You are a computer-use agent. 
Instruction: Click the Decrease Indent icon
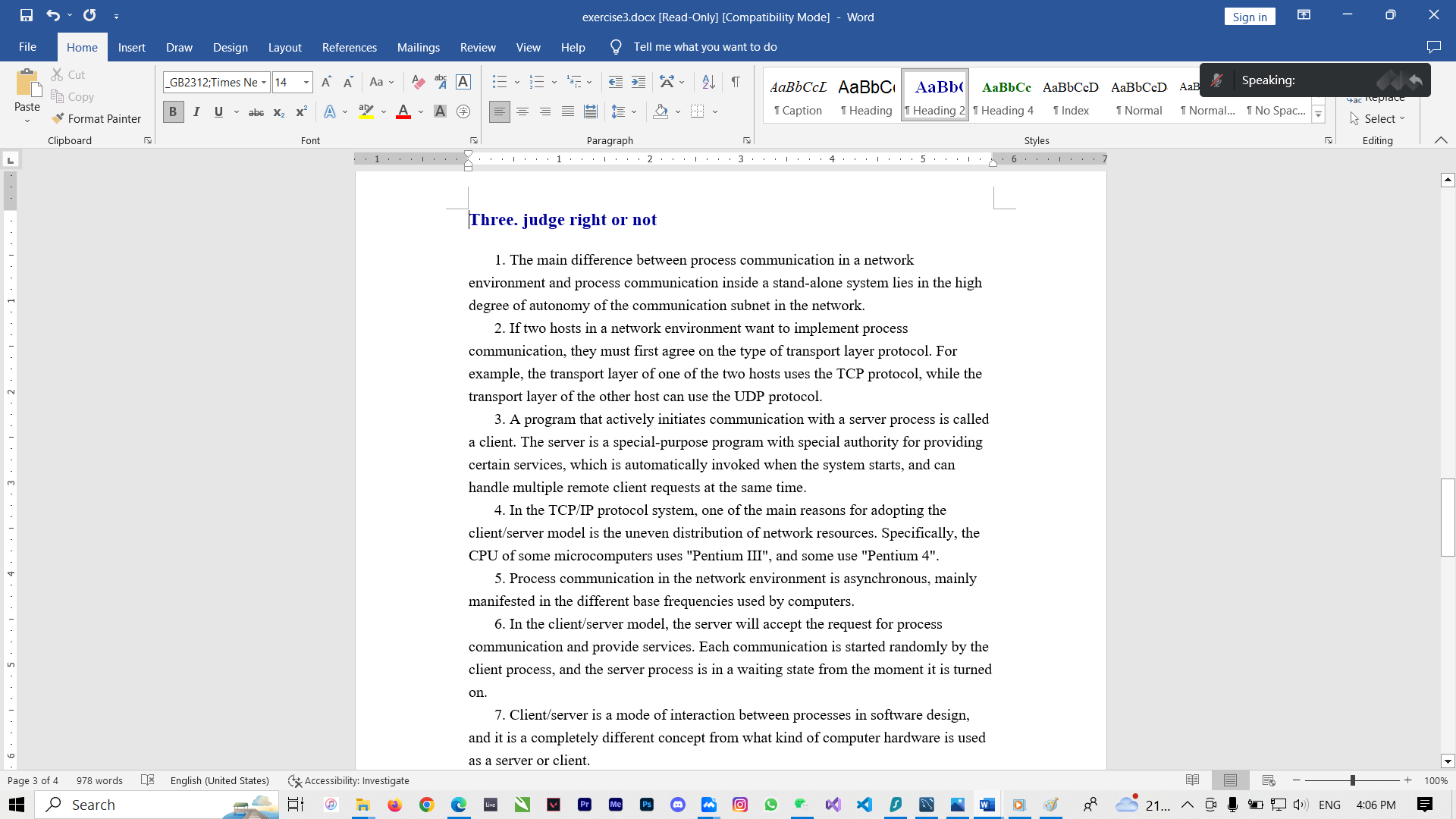point(616,82)
